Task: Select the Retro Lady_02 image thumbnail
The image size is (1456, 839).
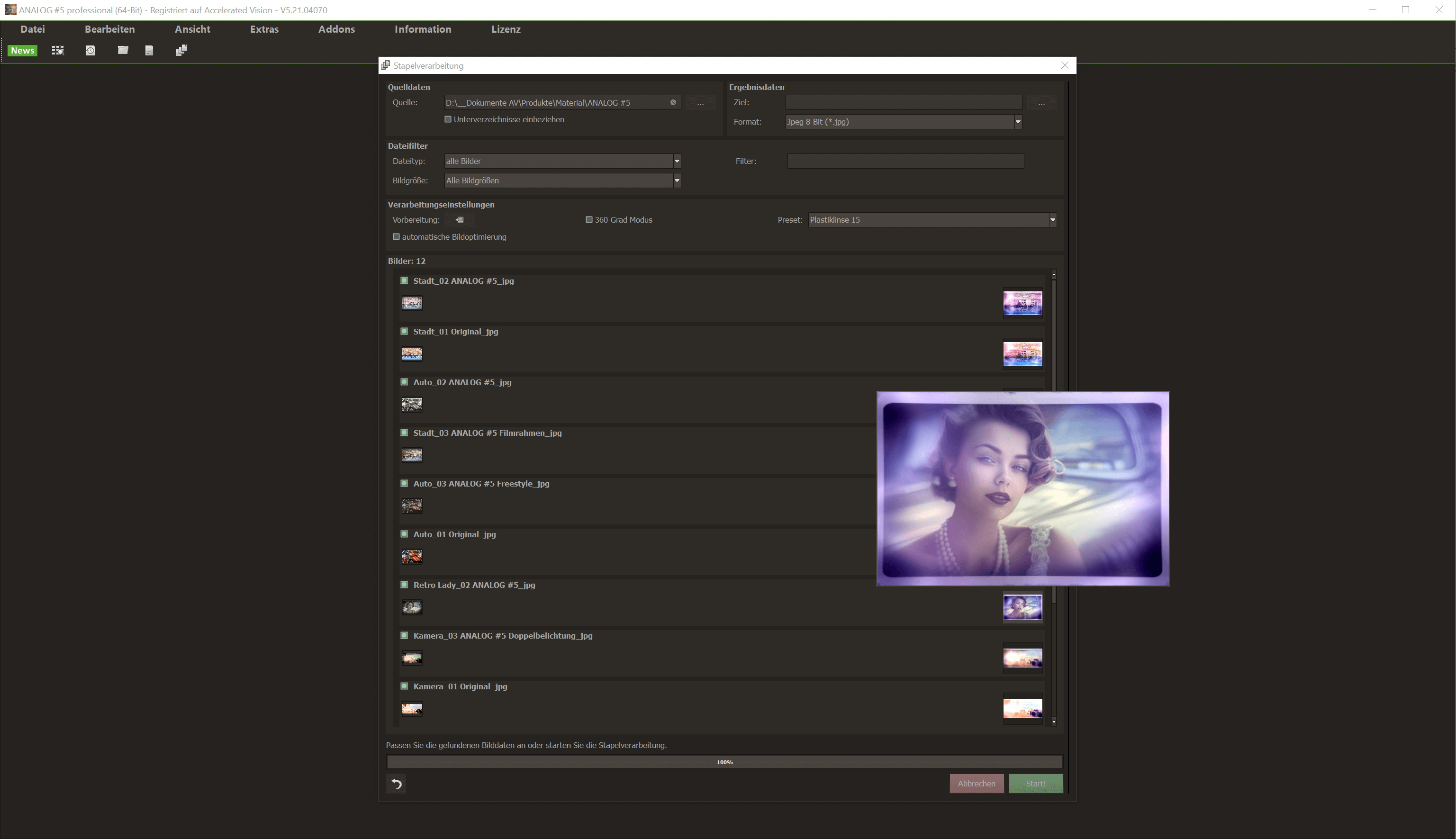Action: click(411, 607)
